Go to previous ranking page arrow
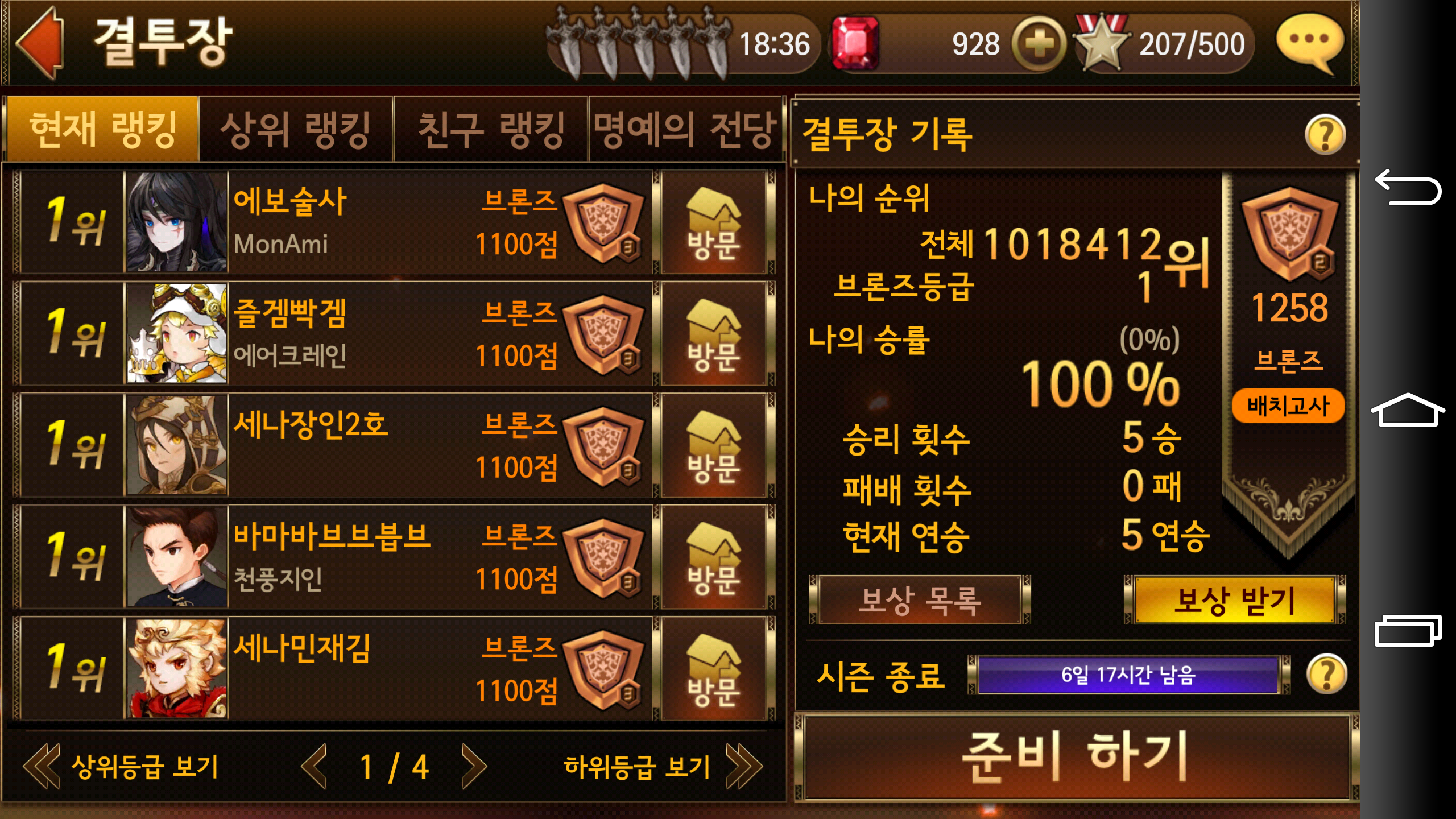1456x819 pixels. tap(314, 766)
